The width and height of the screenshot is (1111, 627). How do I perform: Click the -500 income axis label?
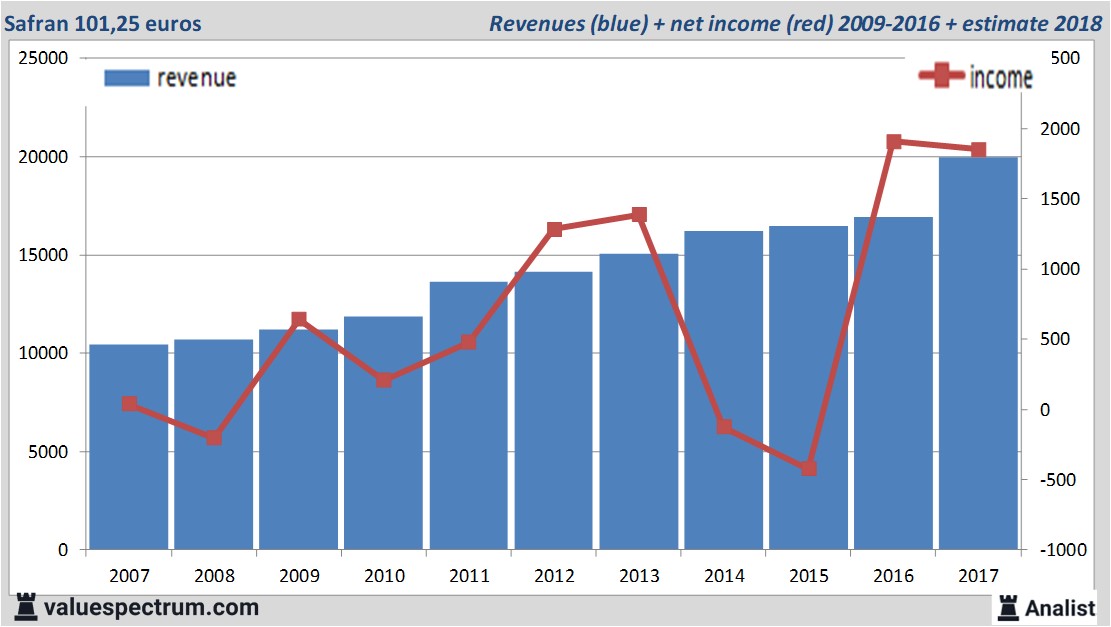coord(1058,480)
